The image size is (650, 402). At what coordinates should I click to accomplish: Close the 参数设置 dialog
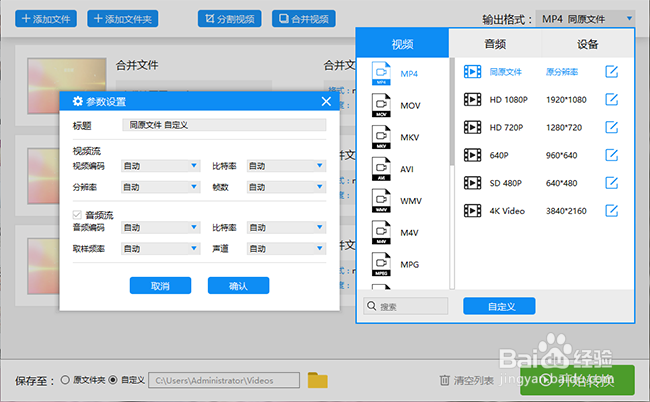(x=326, y=101)
